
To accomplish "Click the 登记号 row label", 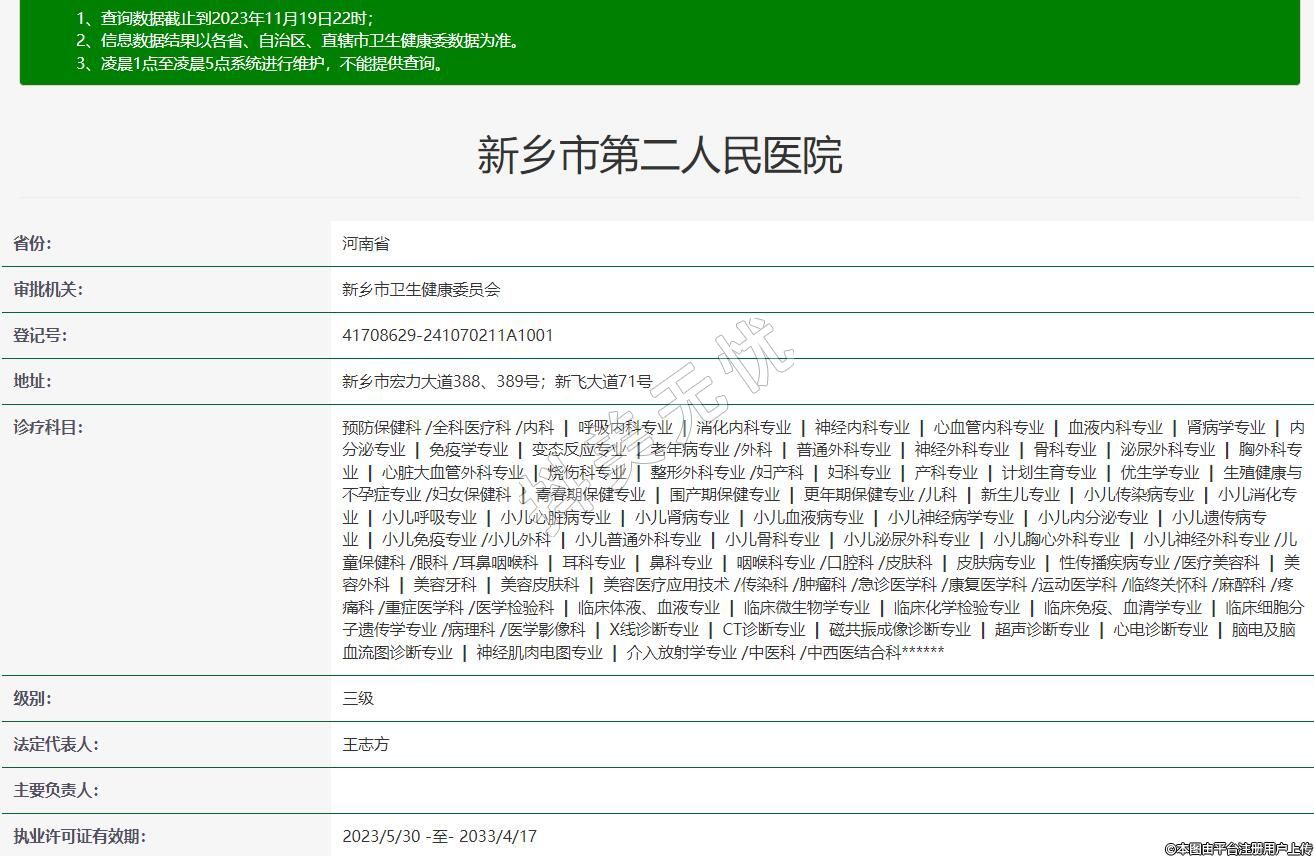I will tap(40, 335).
